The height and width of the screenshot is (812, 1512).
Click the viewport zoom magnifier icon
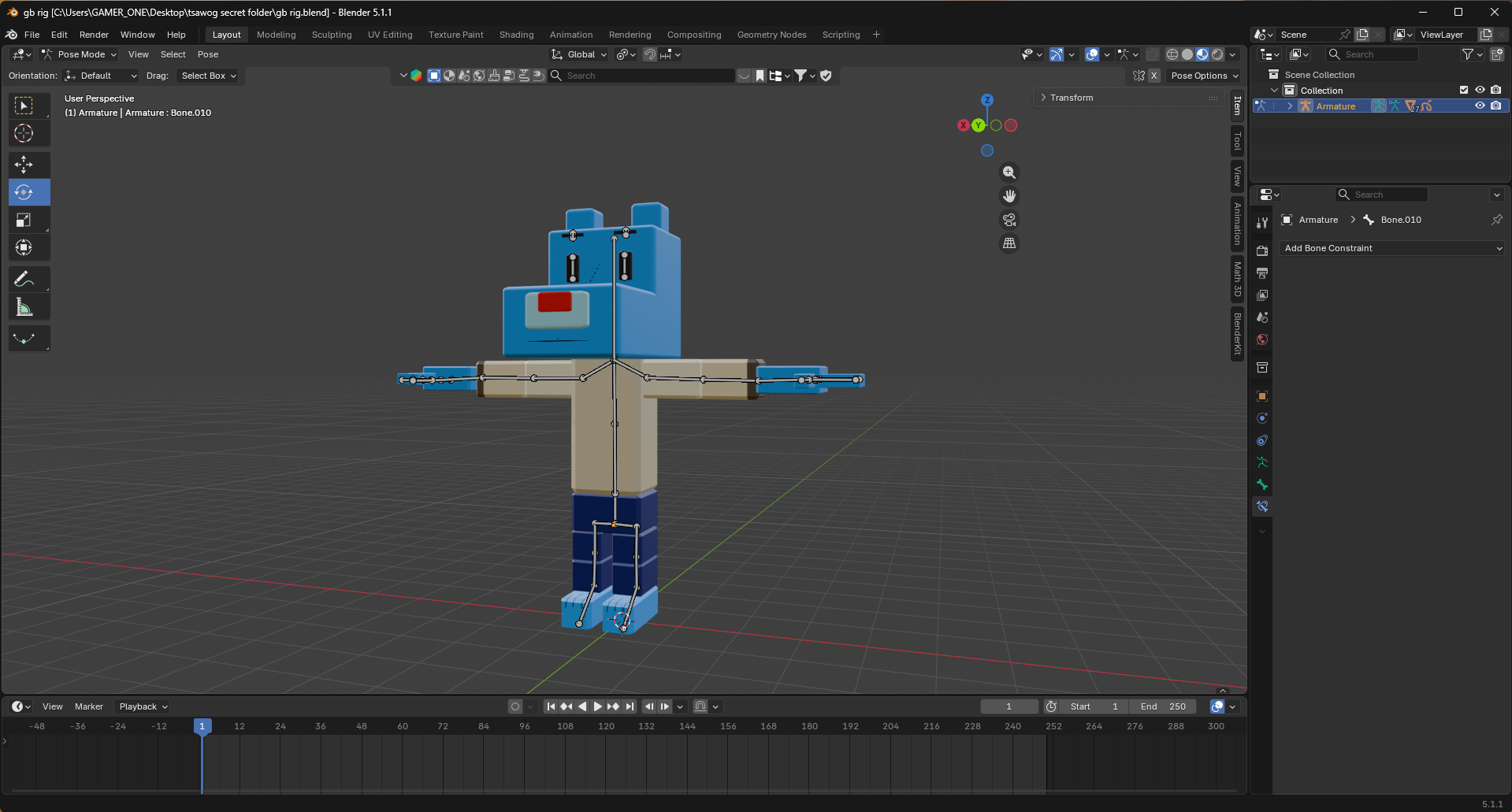tap(1009, 172)
